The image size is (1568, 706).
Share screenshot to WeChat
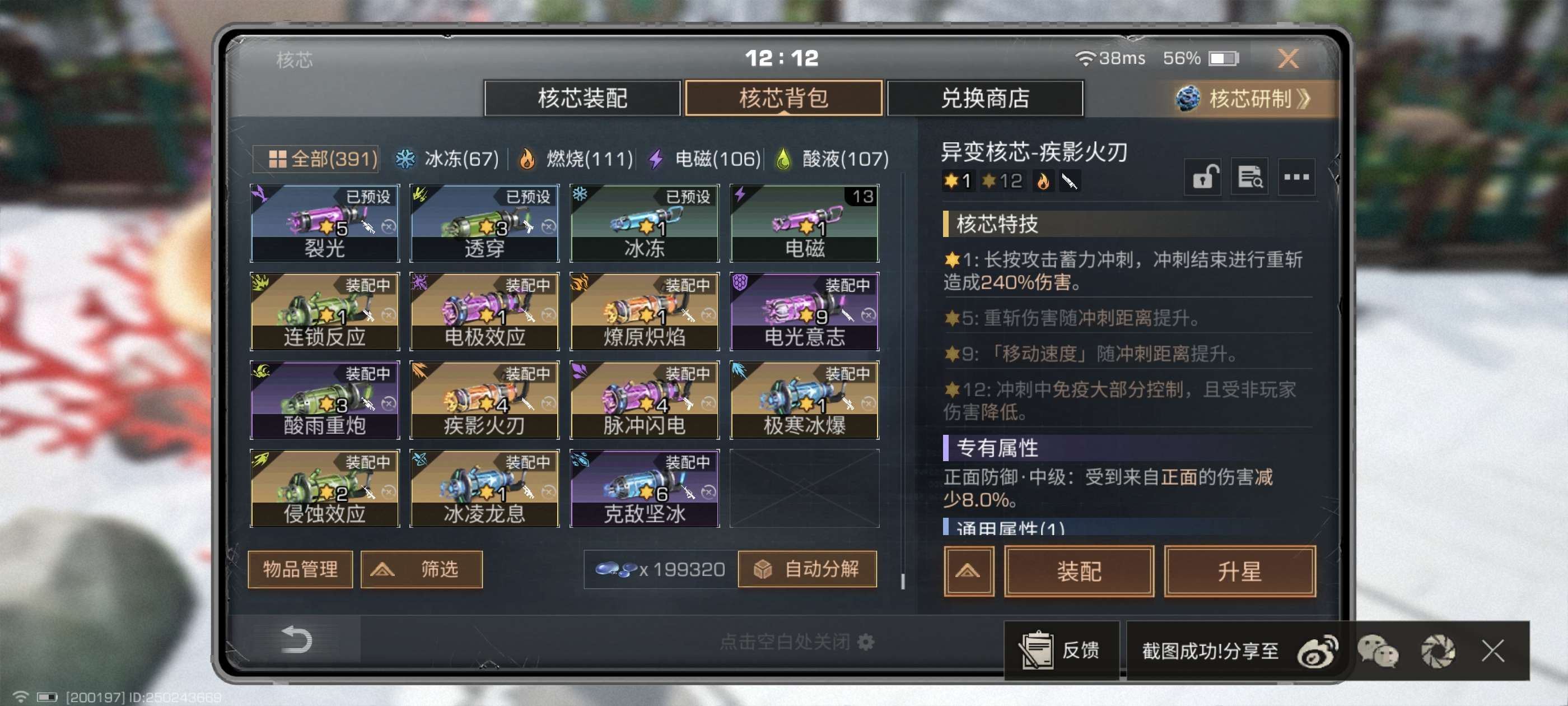1378,651
